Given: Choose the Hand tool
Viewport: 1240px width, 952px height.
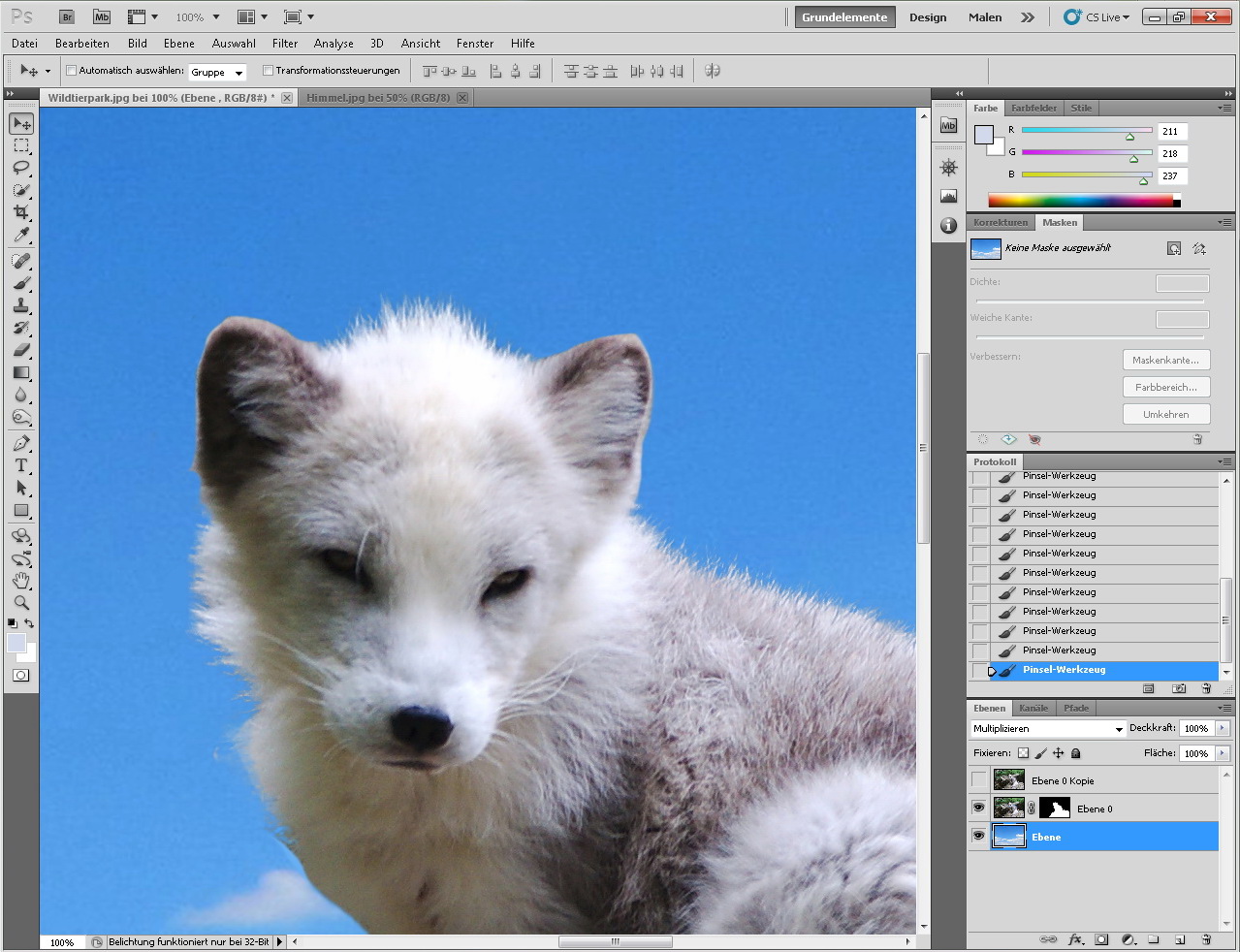Looking at the screenshot, I should click(x=21, y=581).
